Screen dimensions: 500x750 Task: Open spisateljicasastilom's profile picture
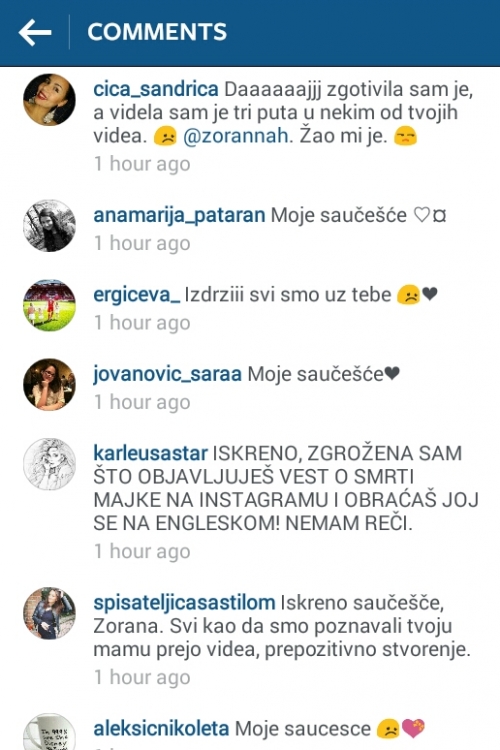tap(49, 613)
